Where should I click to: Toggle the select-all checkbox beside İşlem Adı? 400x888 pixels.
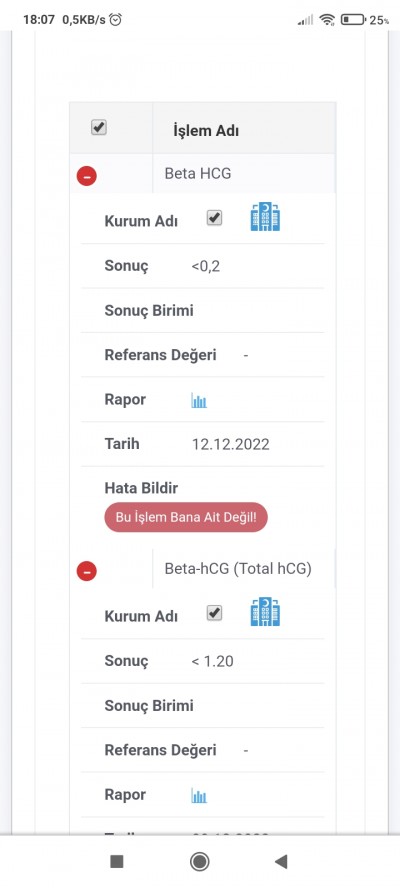[x=99, y=128]
